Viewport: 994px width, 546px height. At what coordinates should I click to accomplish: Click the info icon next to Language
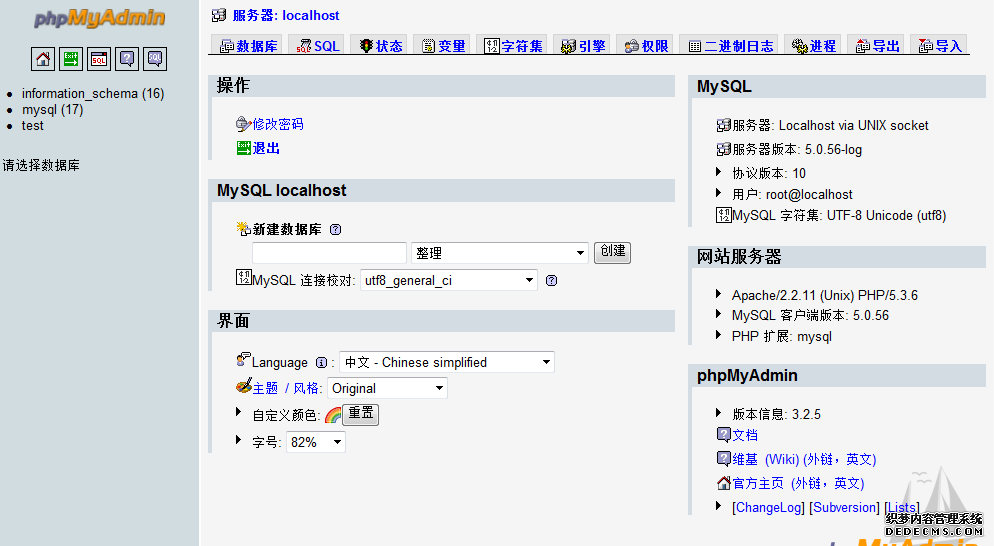click(321, 363)
